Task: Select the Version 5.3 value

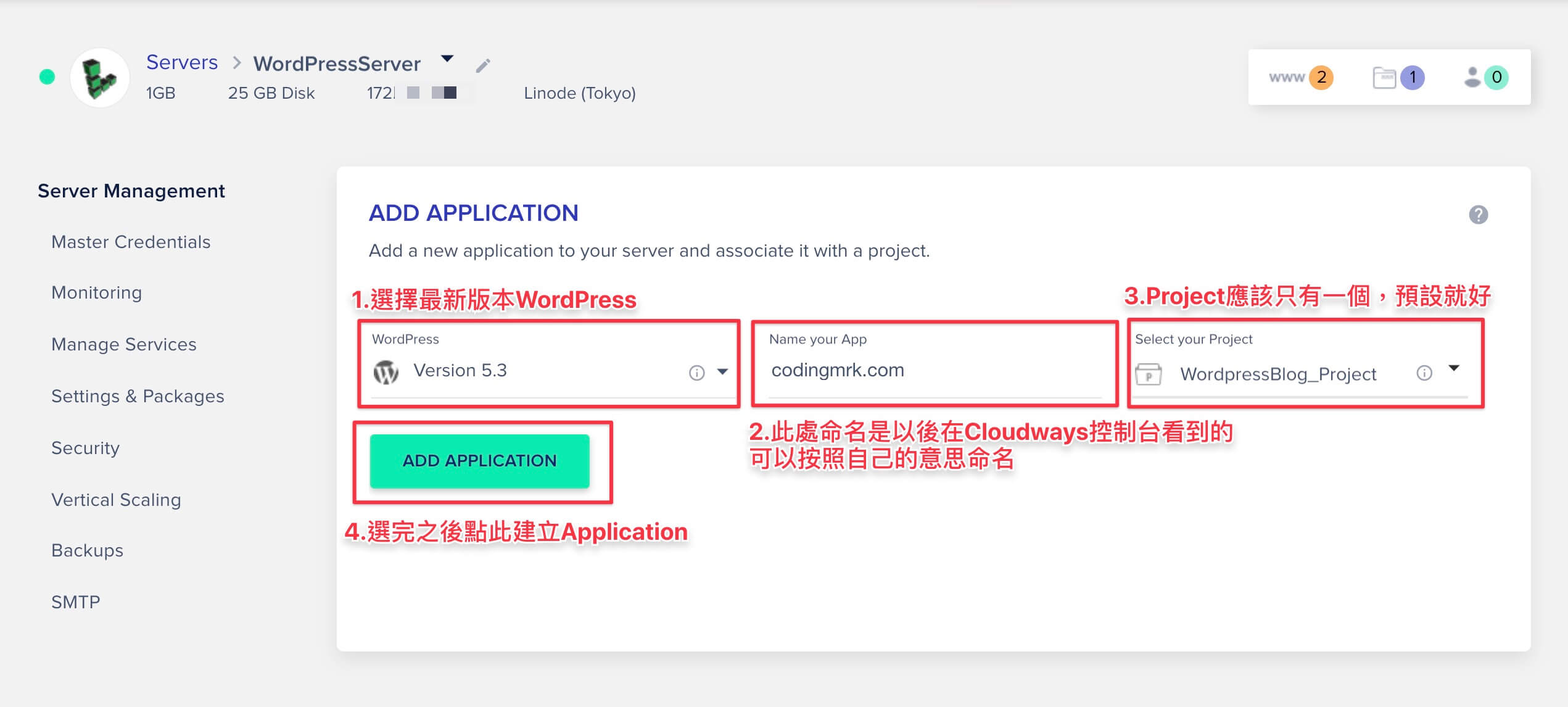Action: pyautogui.click(x=460, y=370)
